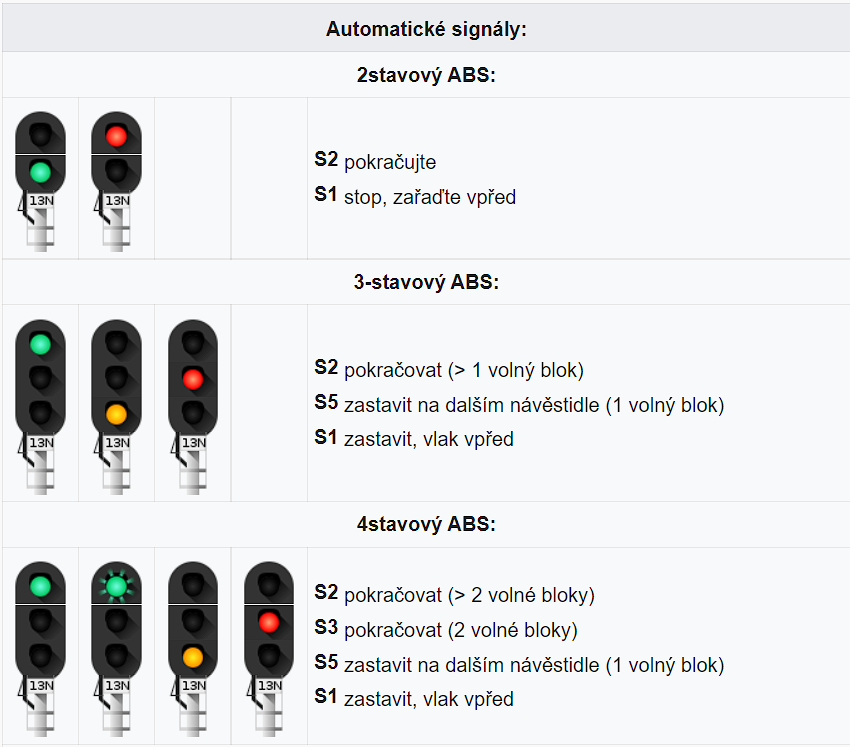The height and width of the screenshot is (747, 850).
Task: Click 3-state 'S5 zastavit na dalším návěstidle' text
Action: click(519, 404)
